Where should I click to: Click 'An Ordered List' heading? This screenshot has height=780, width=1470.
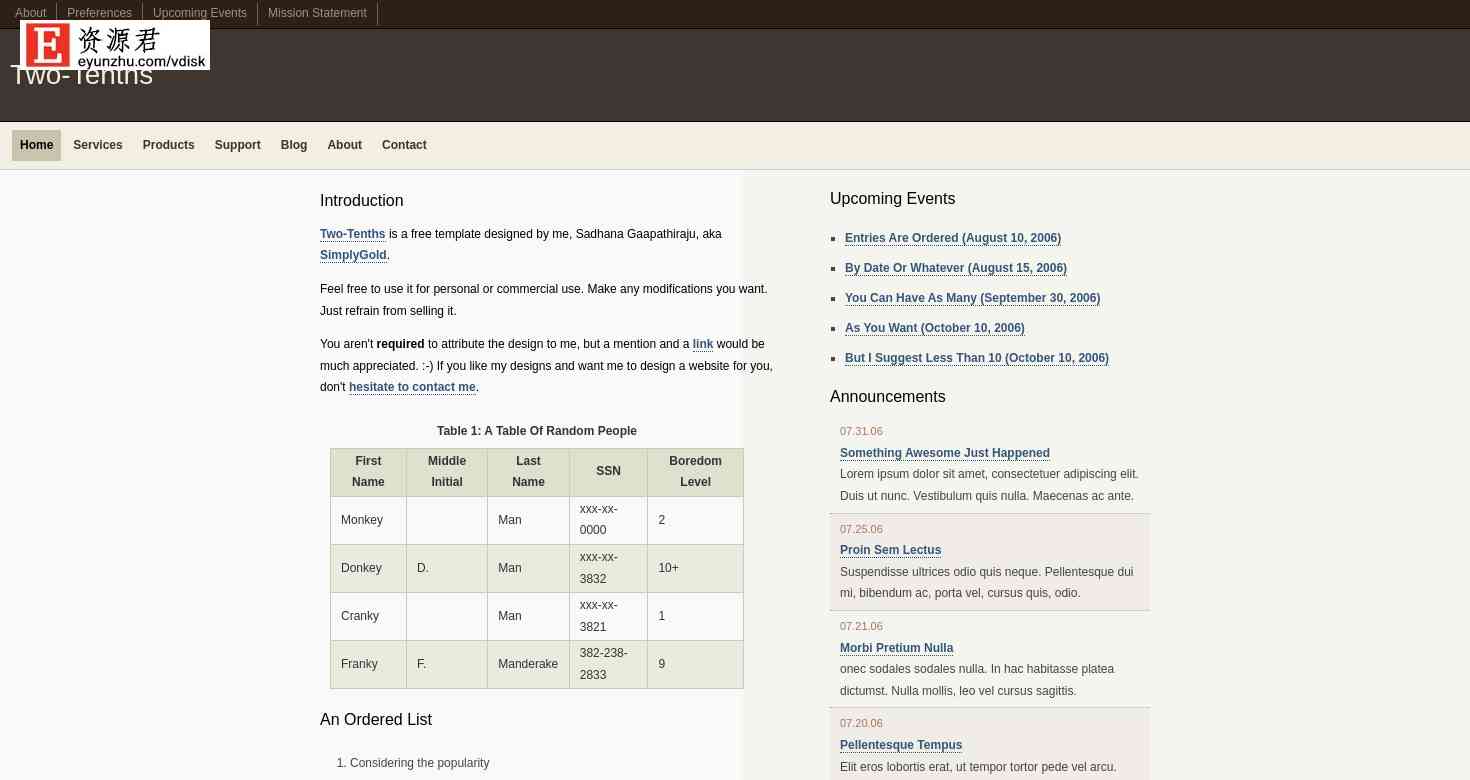coord(376,720)
